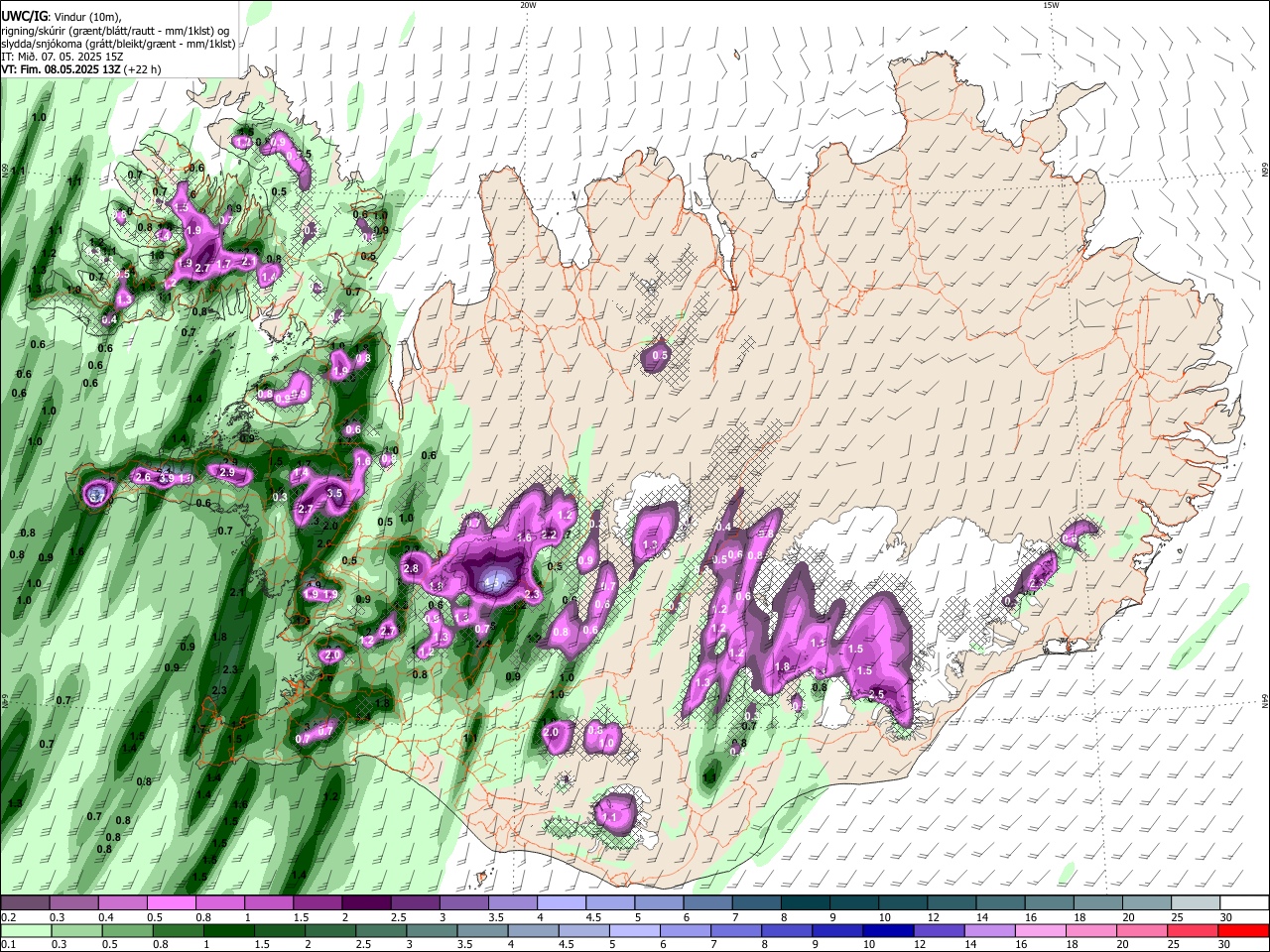Click the 'slydda/snjókoma (grátt/bleikt/grænt - mm/1klst)' line
The height and width of the screenshot is (952, 1270).
tap(118, 44)
